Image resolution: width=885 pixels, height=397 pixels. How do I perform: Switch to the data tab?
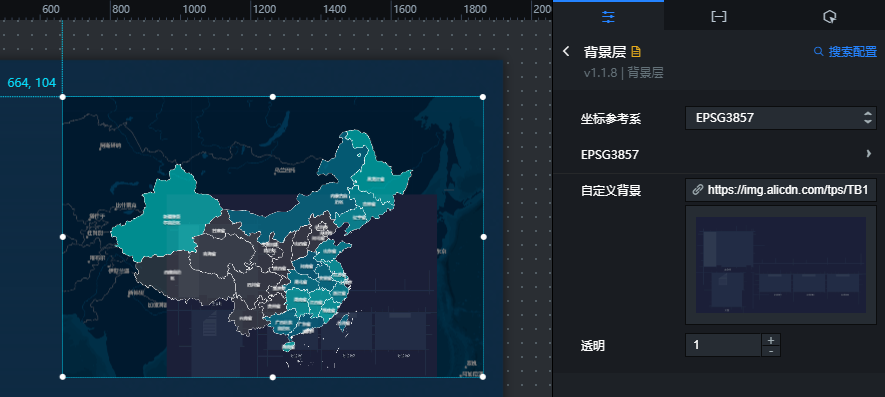pos(718,16)
